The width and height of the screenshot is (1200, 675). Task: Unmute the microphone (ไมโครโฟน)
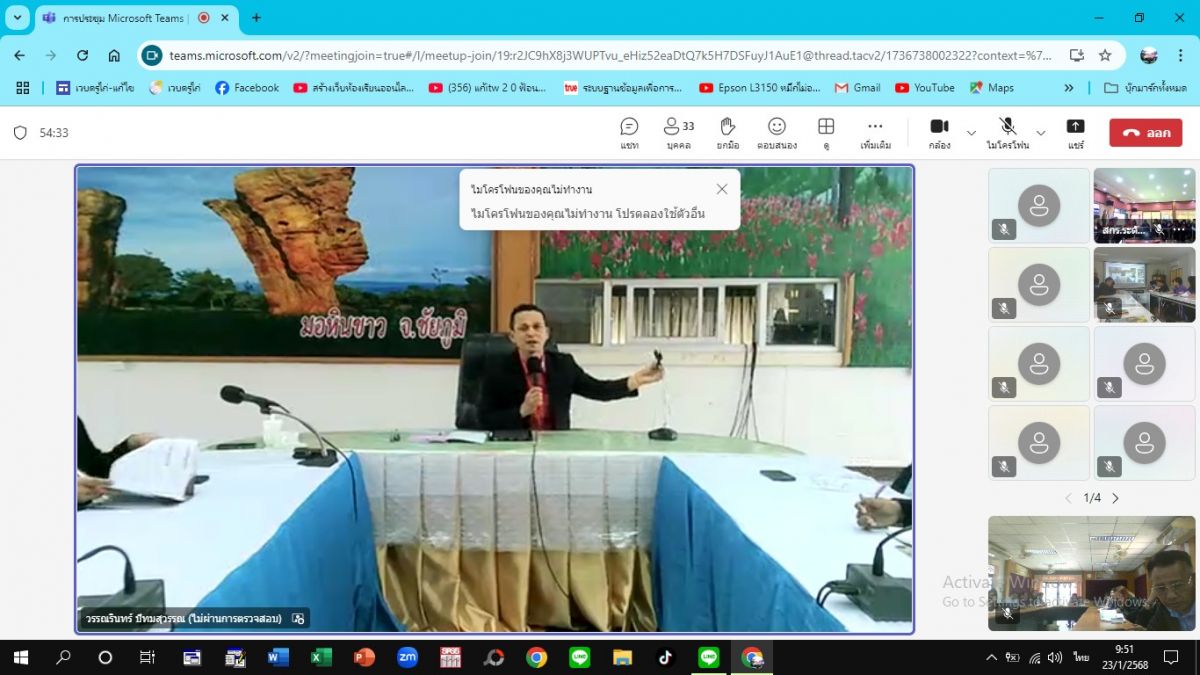[x=1008, y=133]
